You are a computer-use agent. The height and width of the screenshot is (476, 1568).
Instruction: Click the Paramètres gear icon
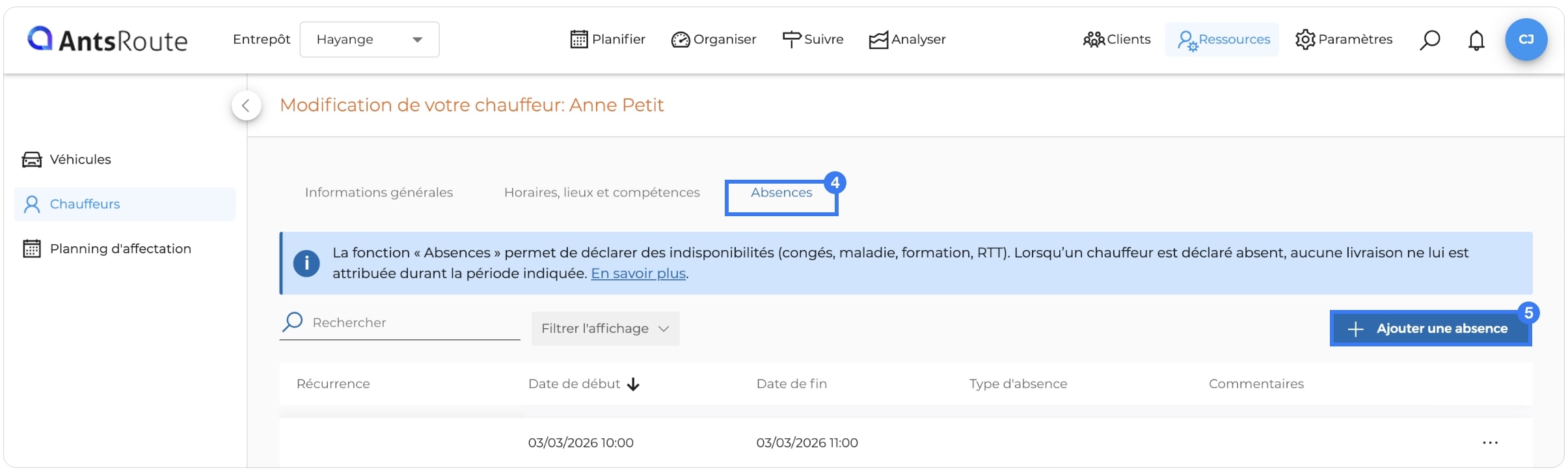tap(1305, 40)
